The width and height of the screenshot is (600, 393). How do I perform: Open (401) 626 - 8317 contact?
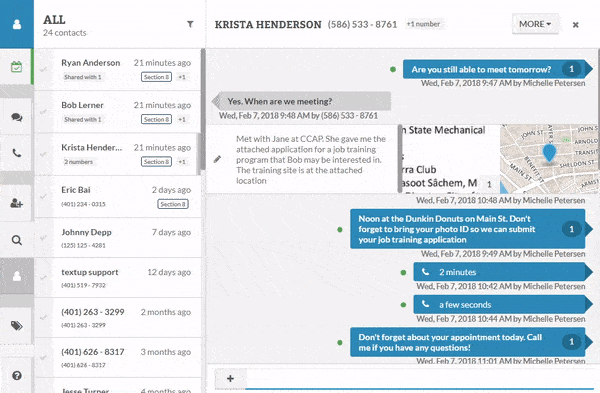pyautogui.click(x=118, y=357)
